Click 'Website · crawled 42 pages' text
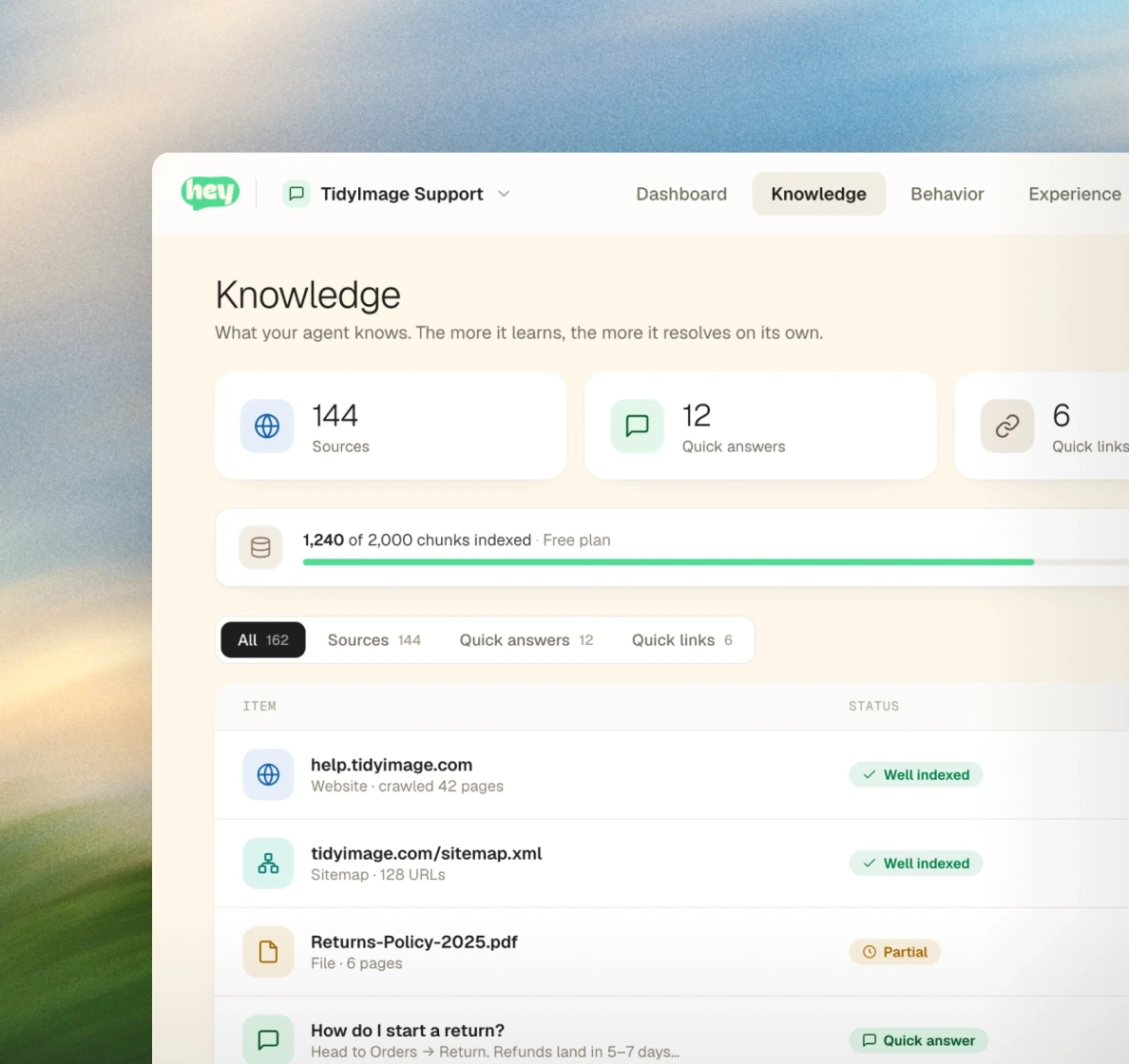1129x1064 pixels. tap(407, 786)
